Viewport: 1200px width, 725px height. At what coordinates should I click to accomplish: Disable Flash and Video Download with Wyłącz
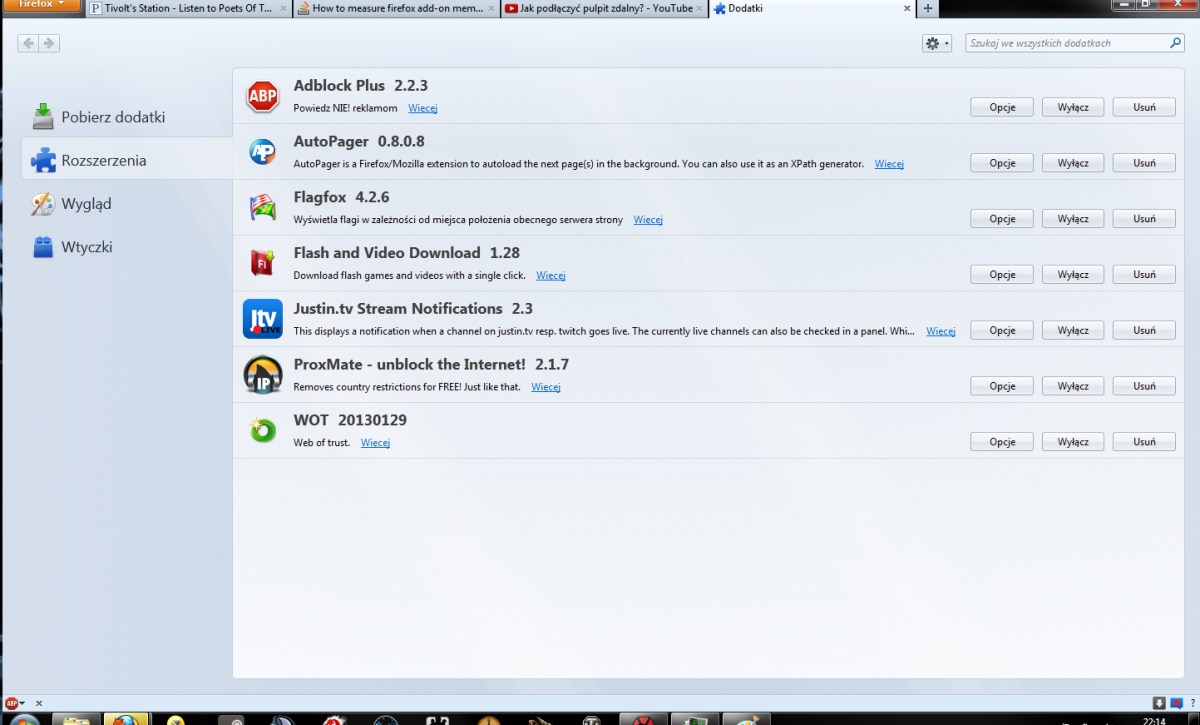(x=1073, y=275)
